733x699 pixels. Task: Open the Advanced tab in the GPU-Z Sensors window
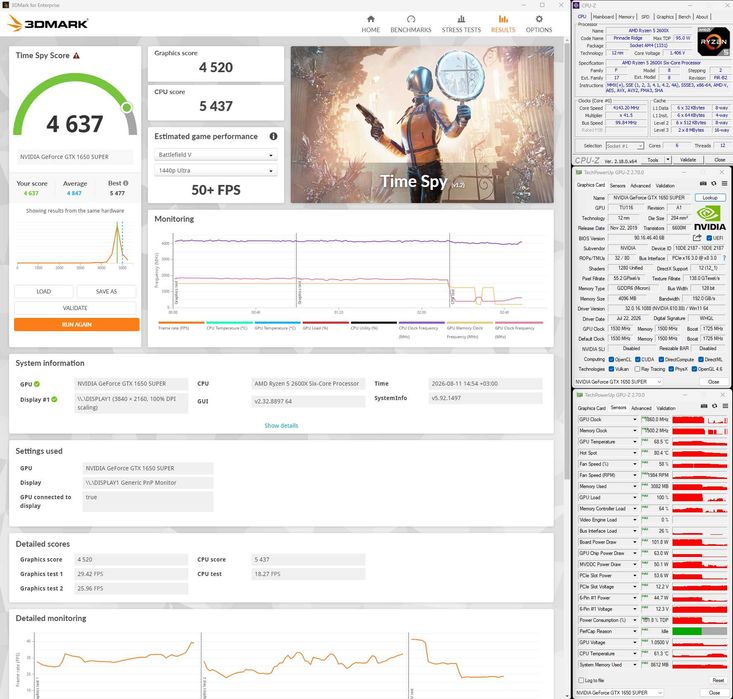click(641, 408)
